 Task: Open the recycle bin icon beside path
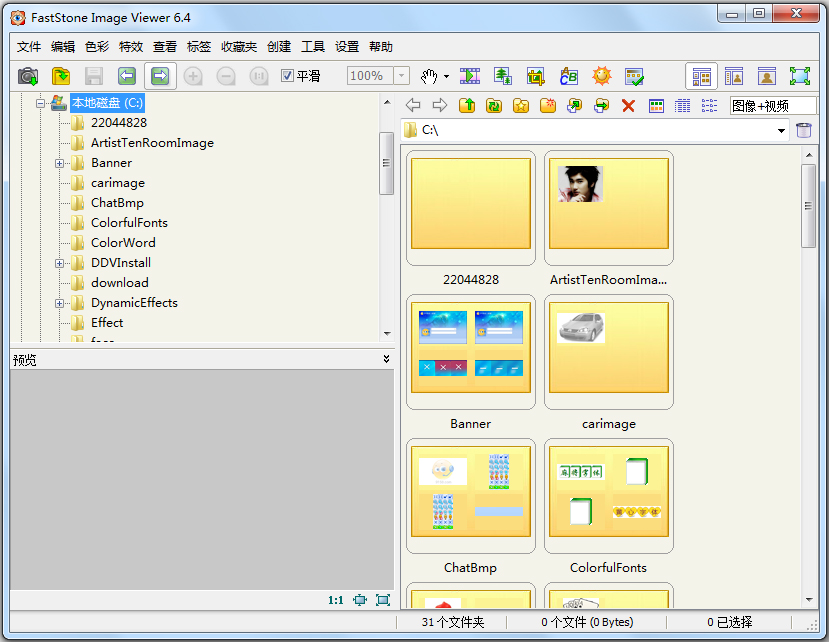click(x=804, y=130)
